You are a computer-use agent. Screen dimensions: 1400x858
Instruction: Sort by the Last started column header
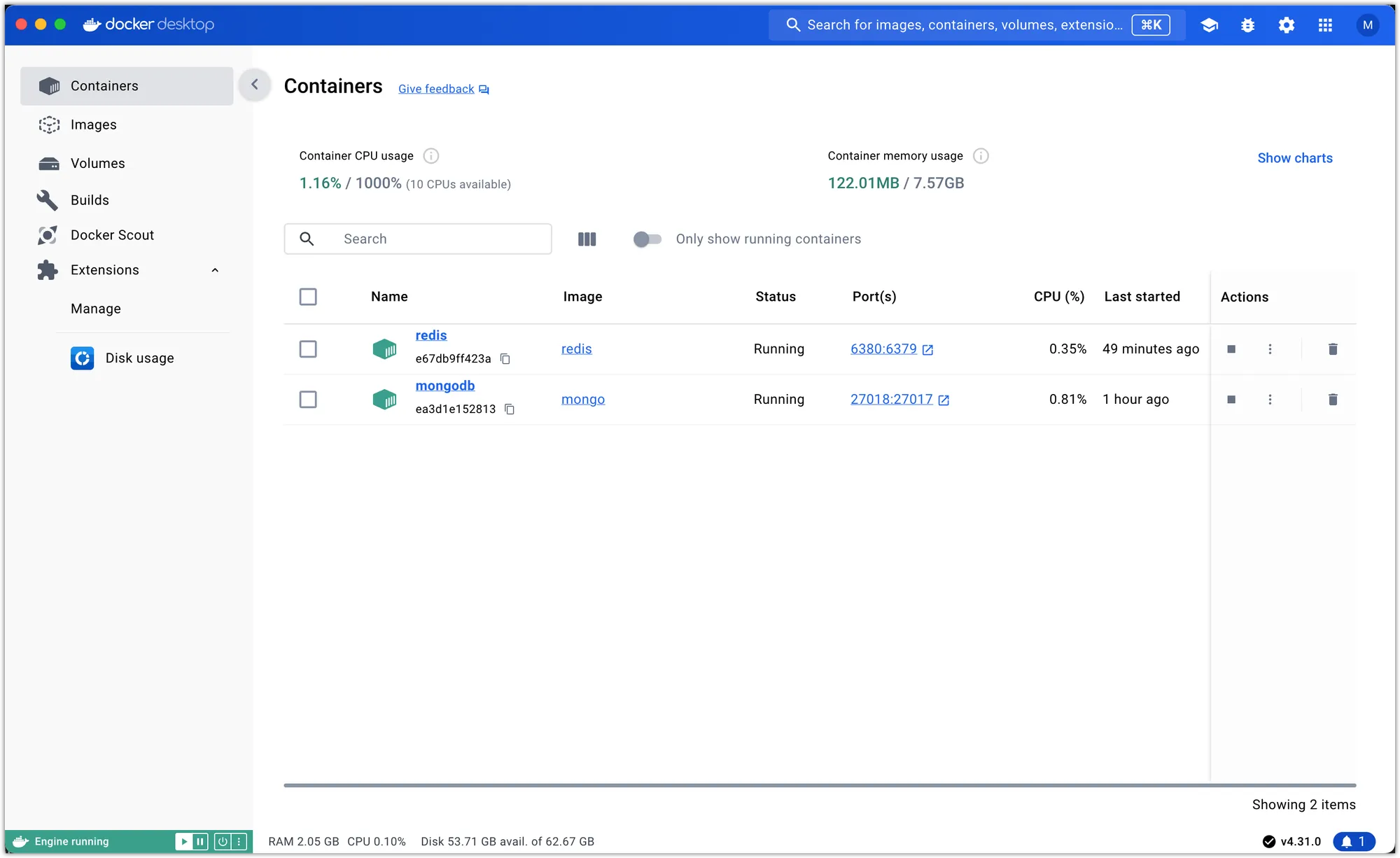[1142, 297]
